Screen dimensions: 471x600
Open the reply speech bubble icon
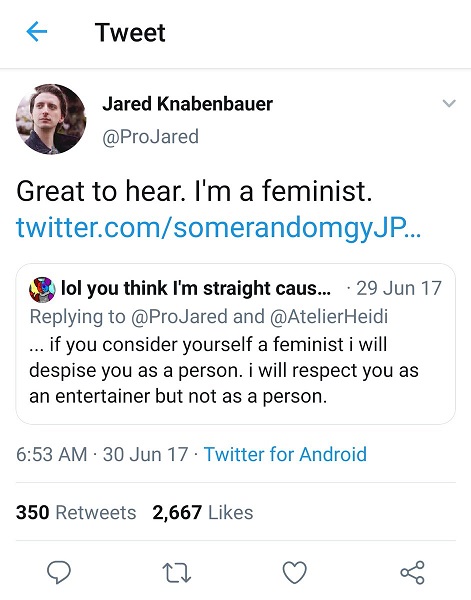[59, 572]
